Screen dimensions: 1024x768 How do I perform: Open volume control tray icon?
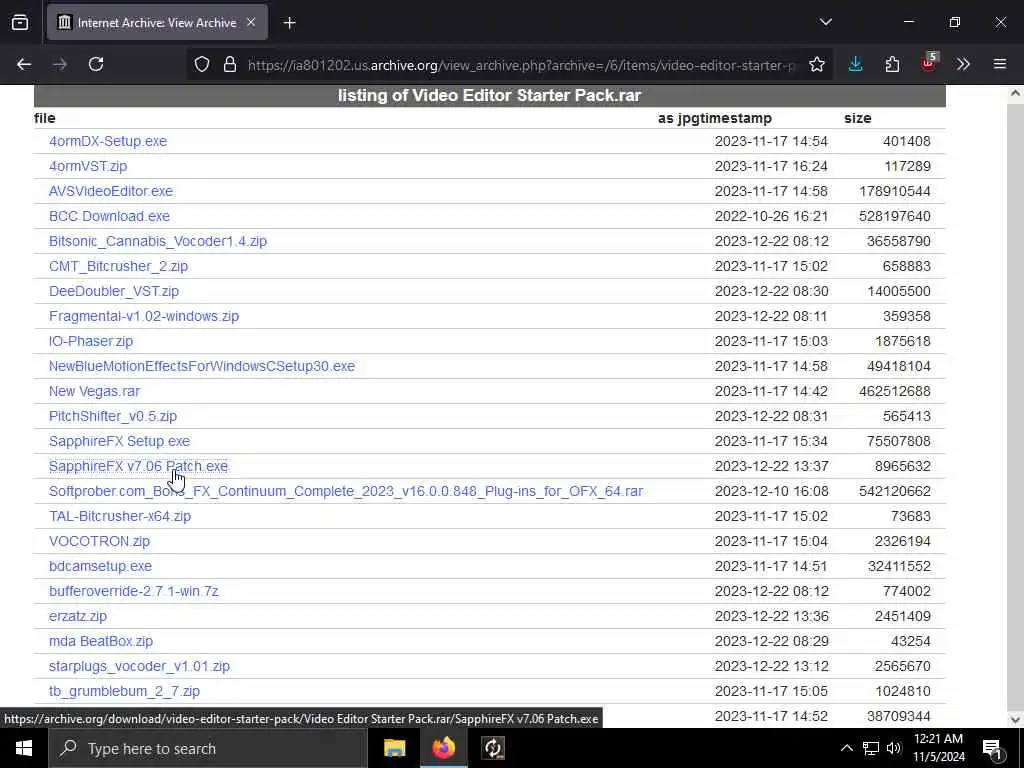pos(893,748)
